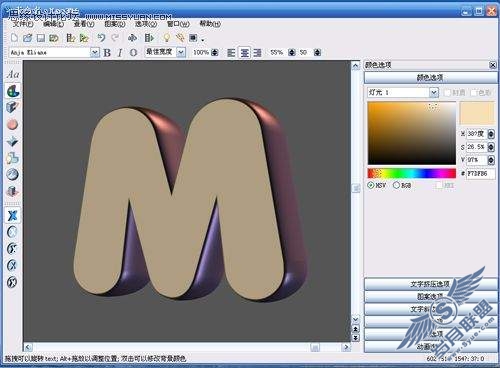The width and height of the screenshot is (500, 368).
Task: Click the vertical scrollbar up arrow
Action: [356, 65]
